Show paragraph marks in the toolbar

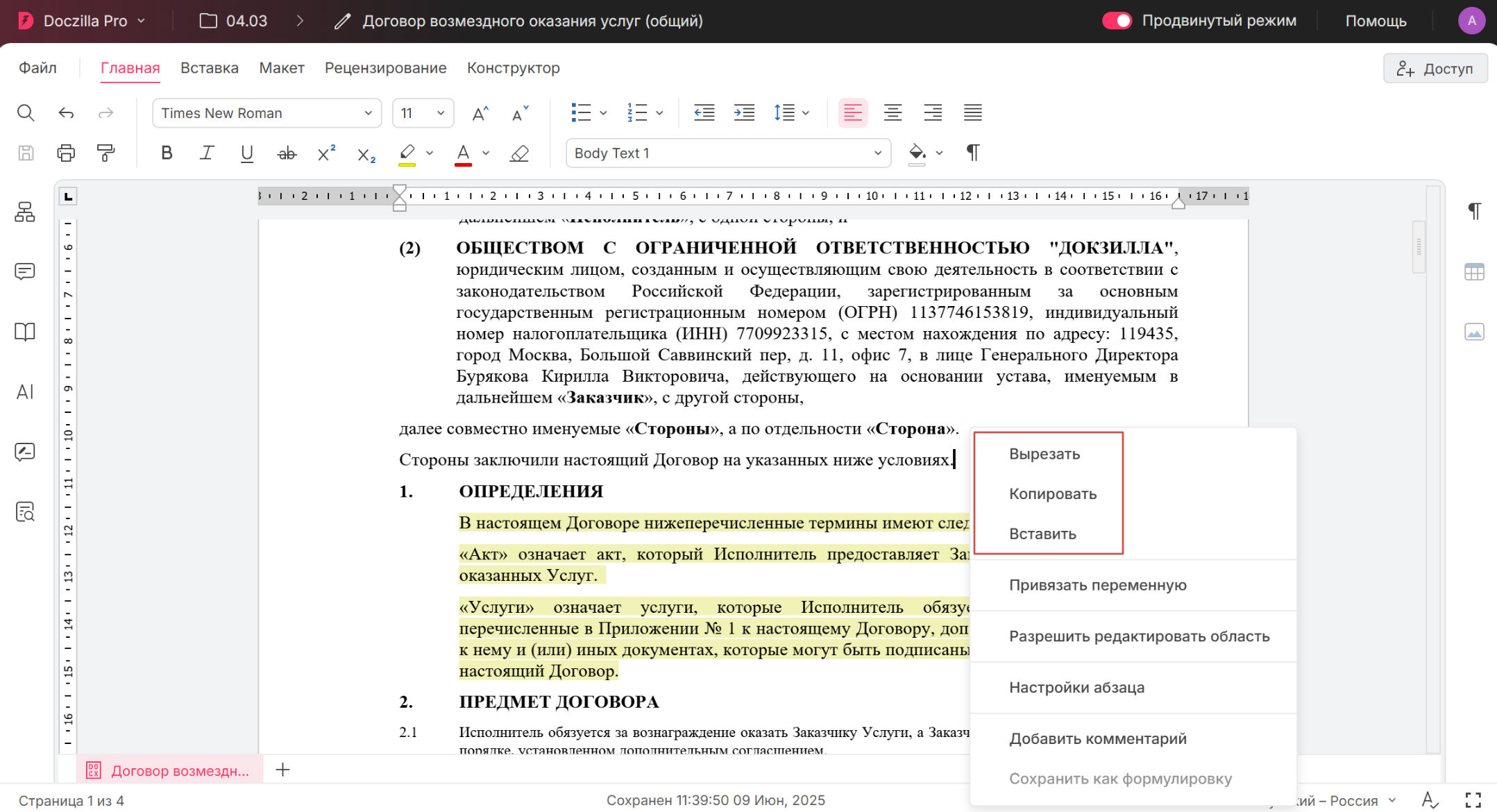click(973, 153)
